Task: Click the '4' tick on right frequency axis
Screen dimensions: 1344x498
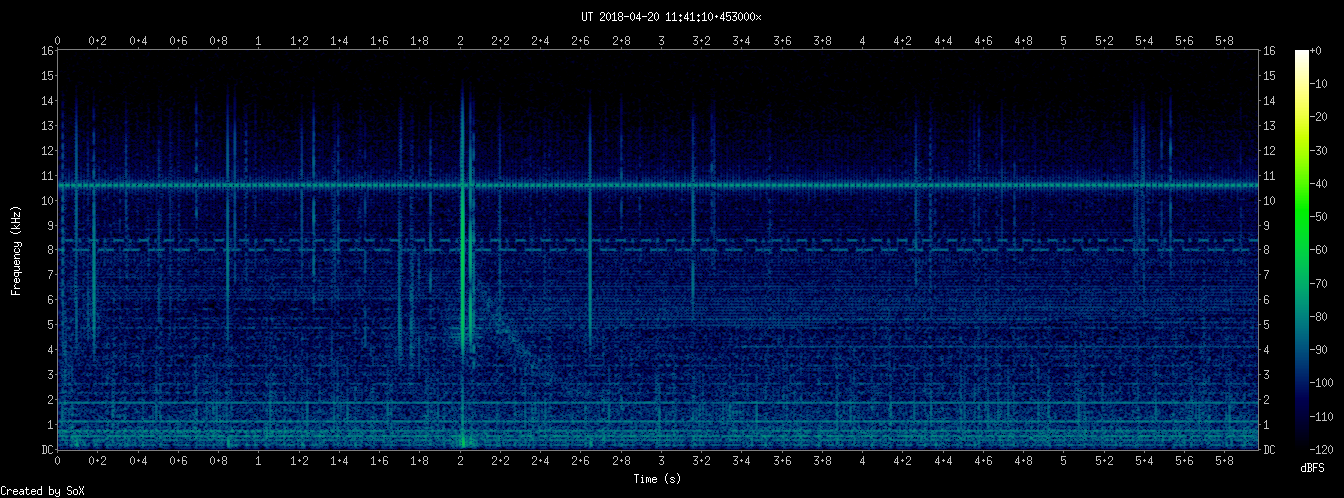Action: click(x=1266, y=350)
